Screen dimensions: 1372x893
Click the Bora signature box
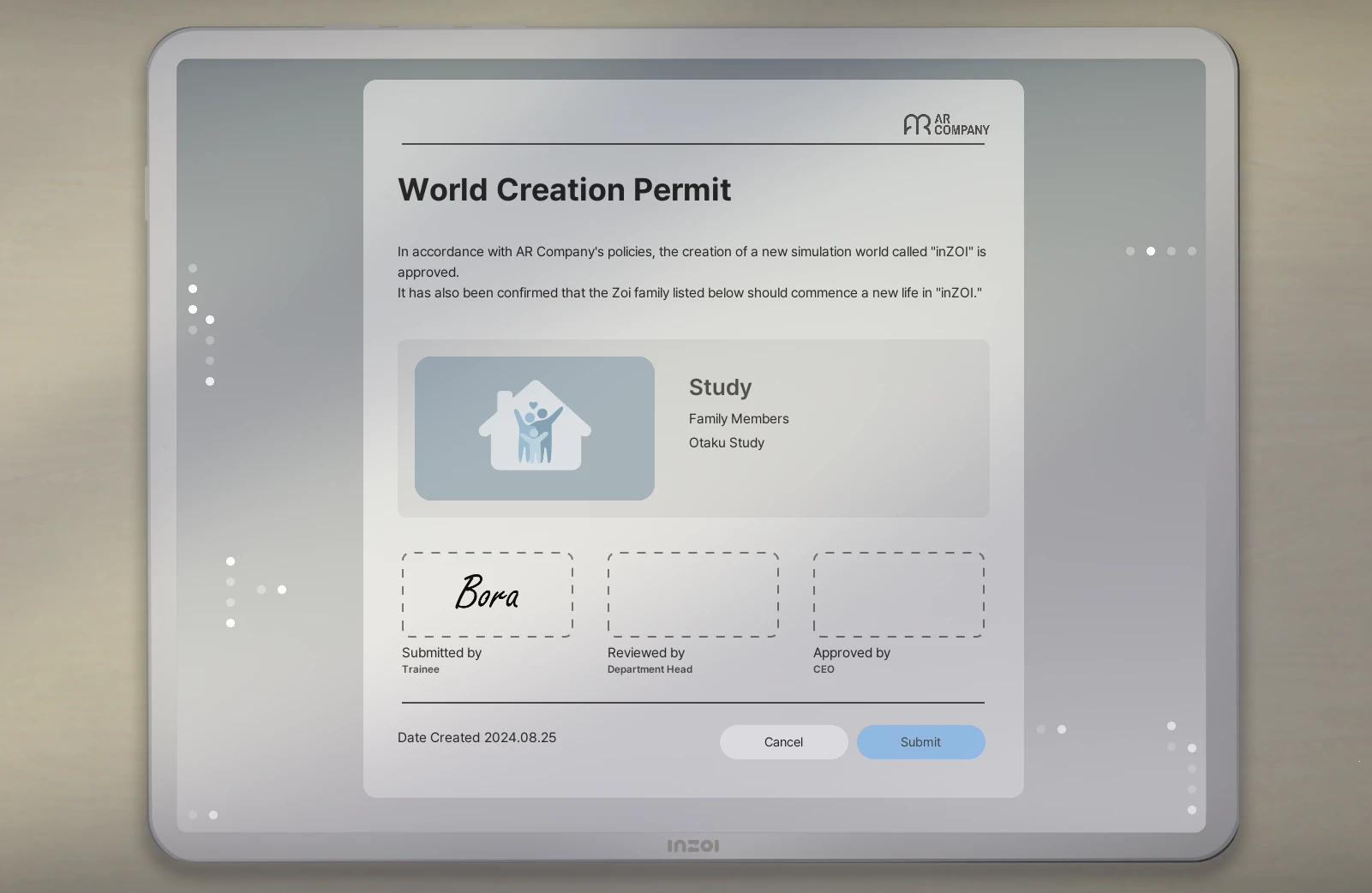488,595
